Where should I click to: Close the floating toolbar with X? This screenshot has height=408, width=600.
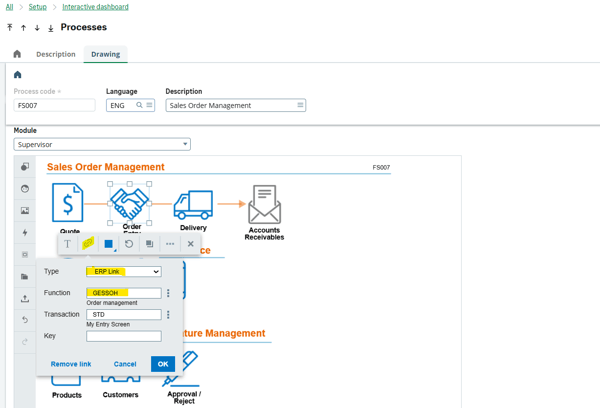[191, 243]
